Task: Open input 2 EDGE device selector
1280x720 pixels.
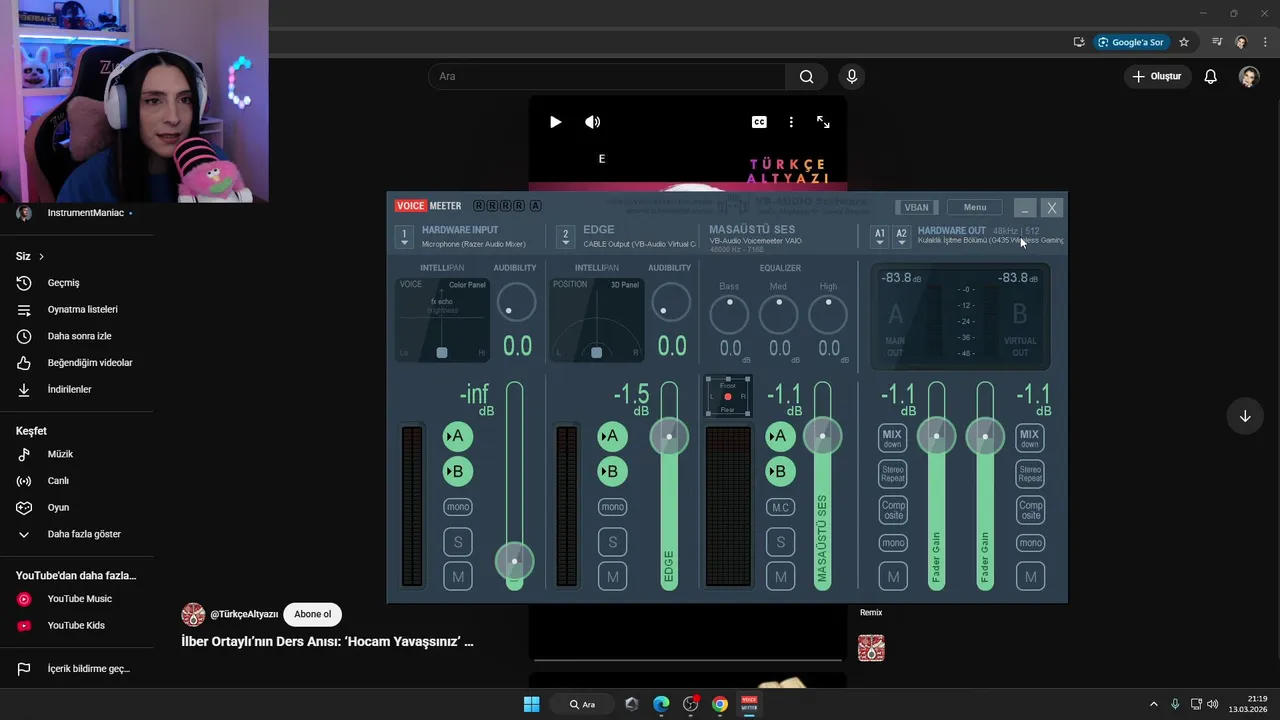Action: tap(565, 237)
